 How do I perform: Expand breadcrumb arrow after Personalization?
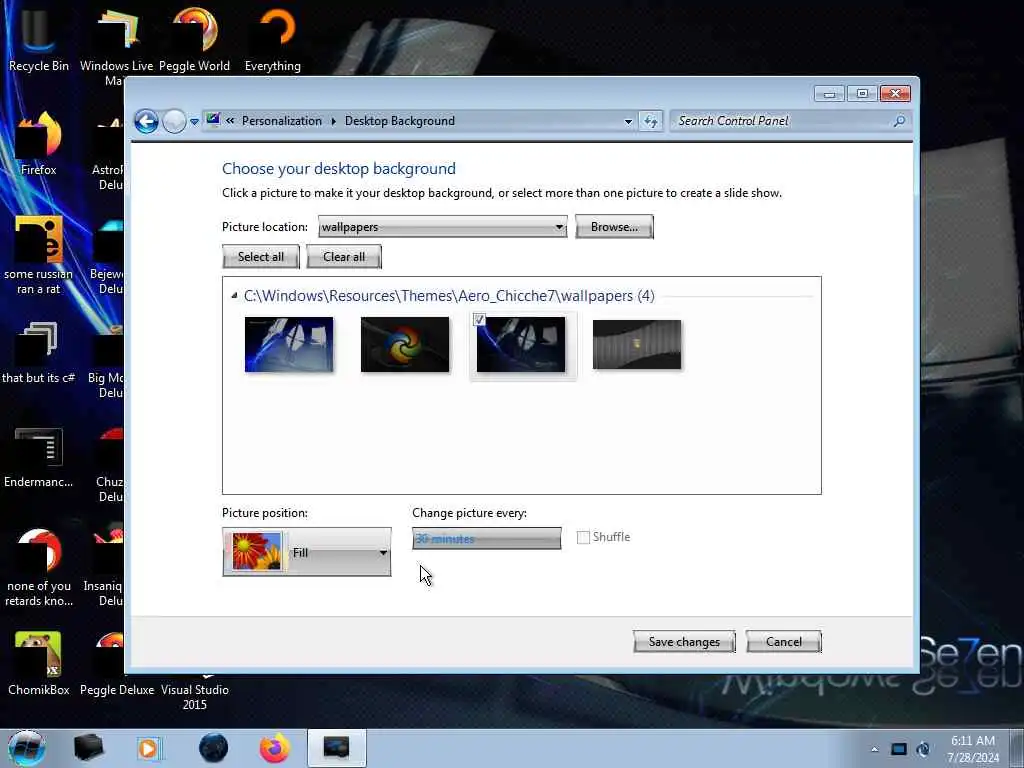click(x=334, y=121)
